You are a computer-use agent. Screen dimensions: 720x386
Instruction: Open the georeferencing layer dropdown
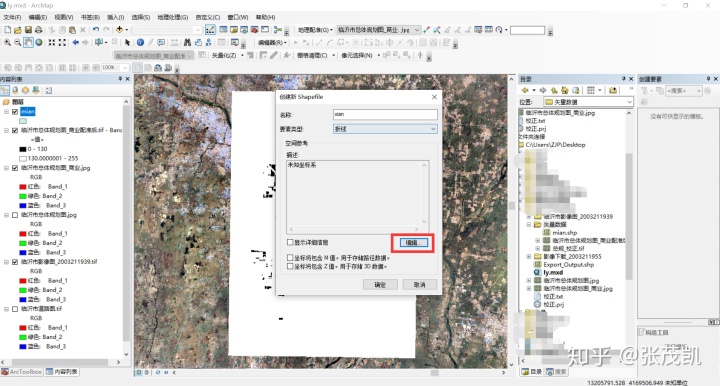(x=378, y=30)
